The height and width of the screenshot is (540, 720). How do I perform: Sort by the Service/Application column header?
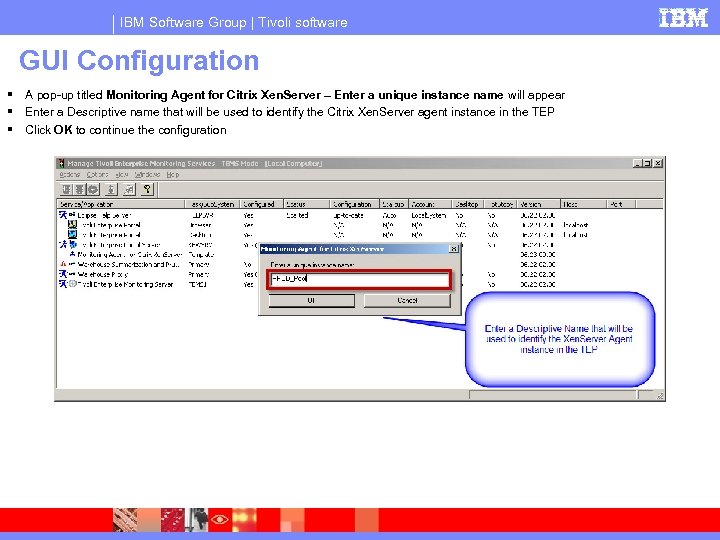coord(121,204)
